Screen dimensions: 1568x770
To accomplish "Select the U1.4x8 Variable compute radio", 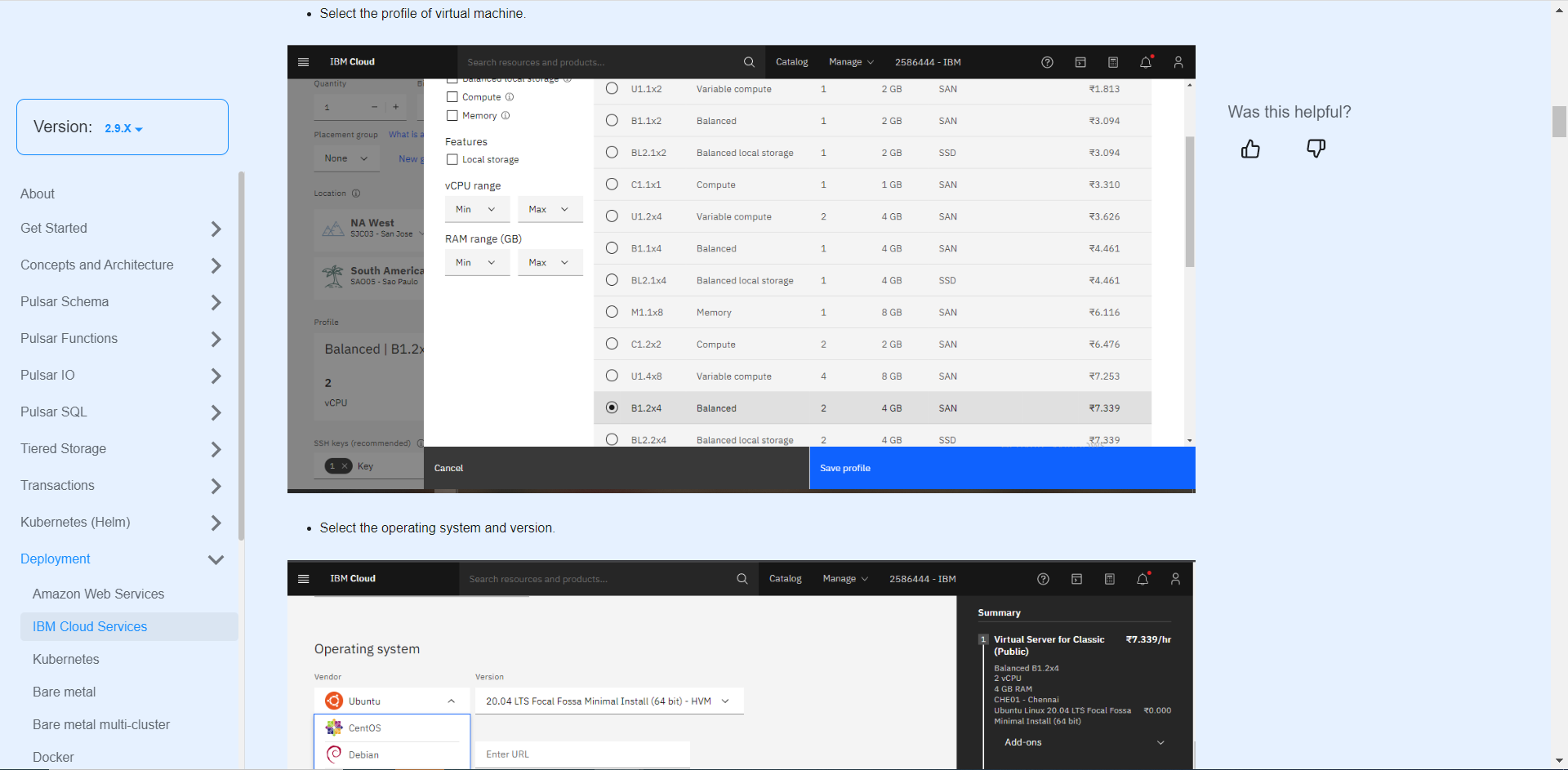I will tap(612, 376).
